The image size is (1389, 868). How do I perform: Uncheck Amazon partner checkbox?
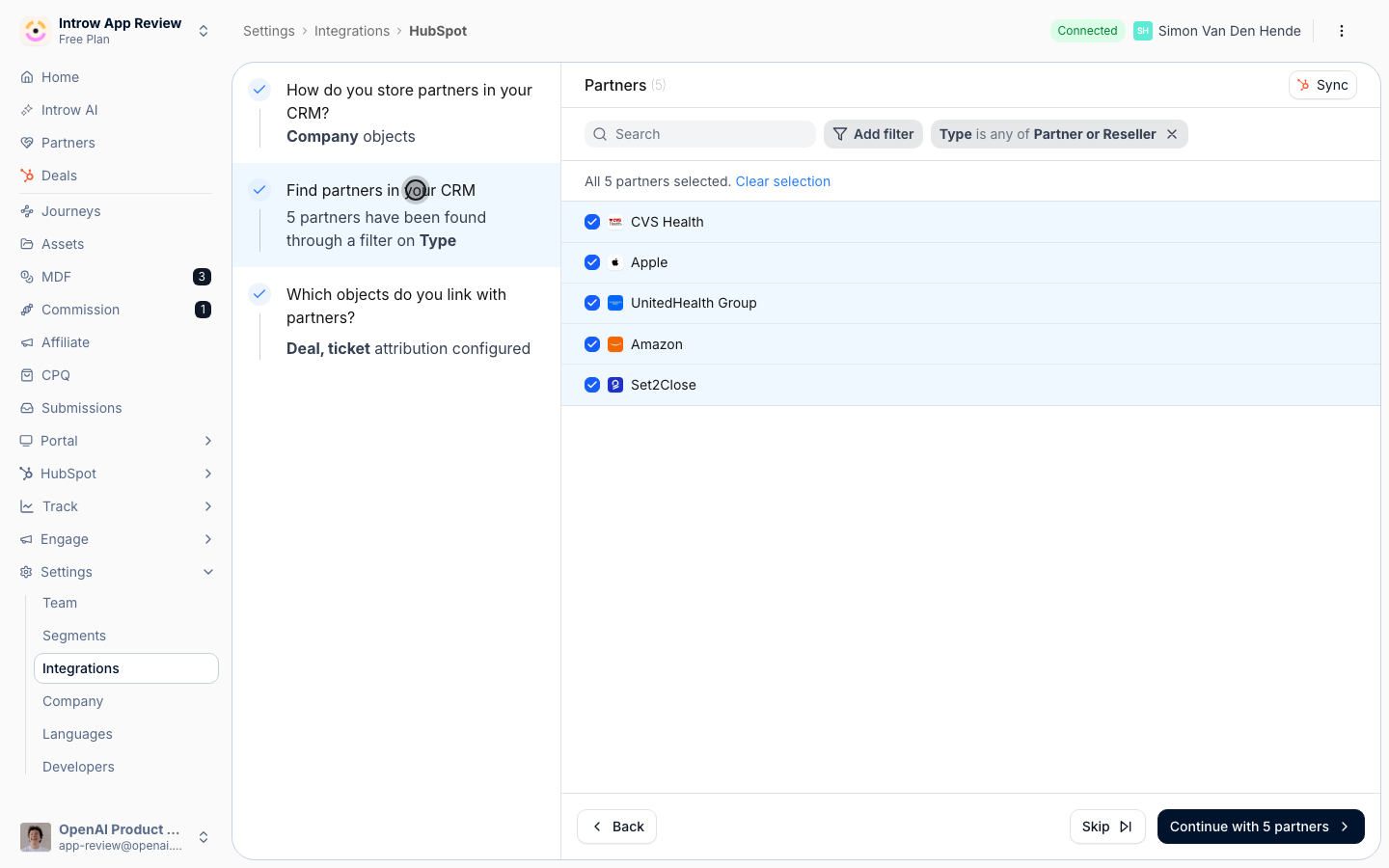592,344
